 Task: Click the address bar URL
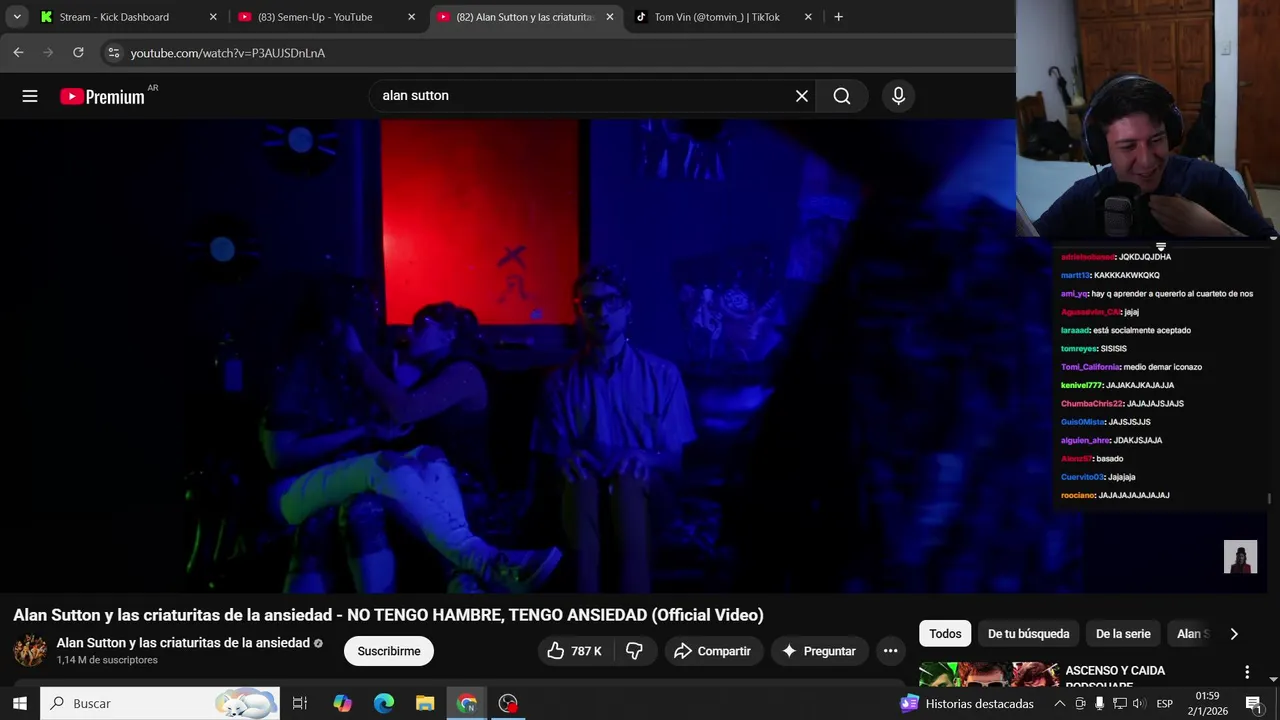(228, 53)
